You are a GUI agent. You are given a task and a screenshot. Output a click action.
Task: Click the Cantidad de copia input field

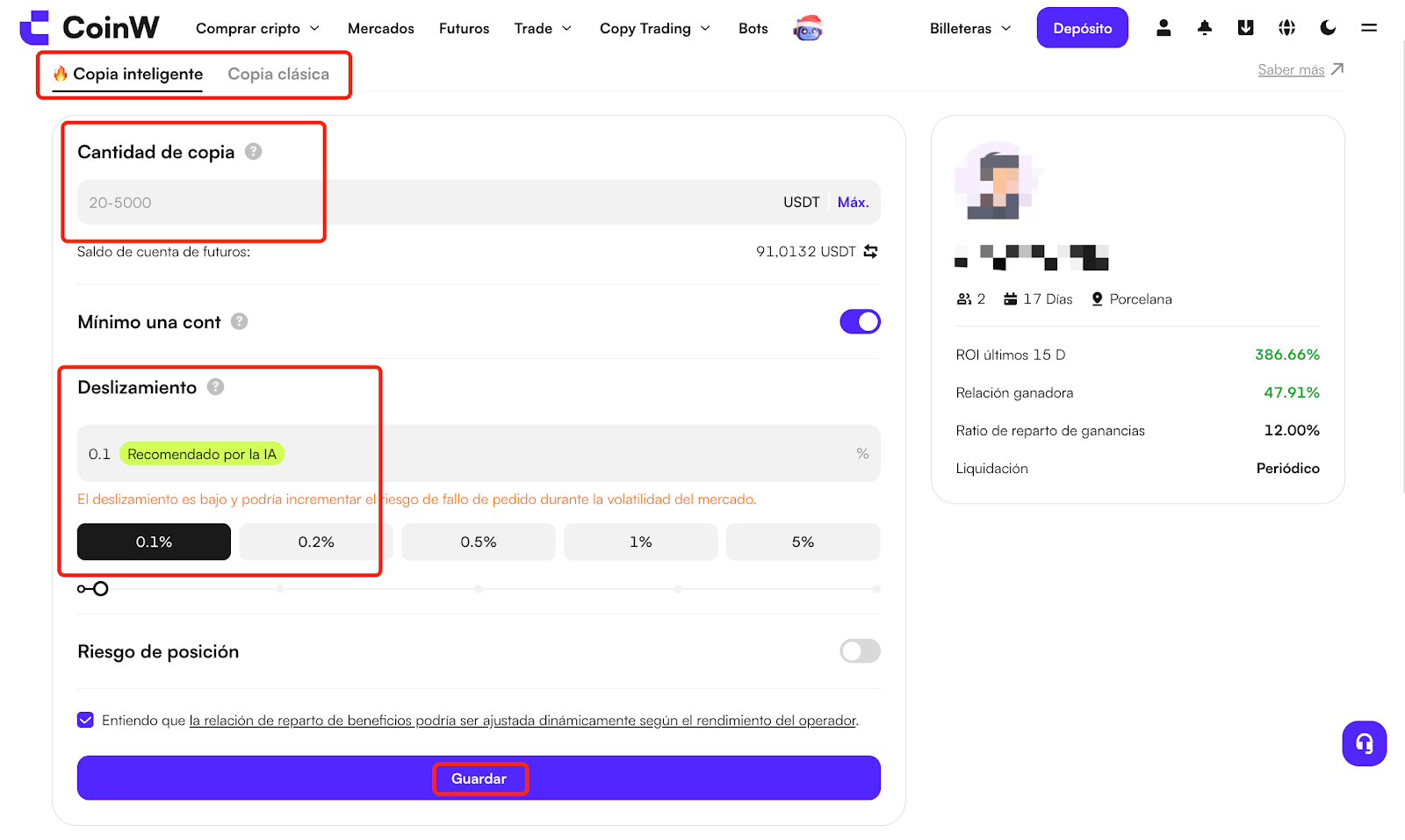click(x=430, y=203)
